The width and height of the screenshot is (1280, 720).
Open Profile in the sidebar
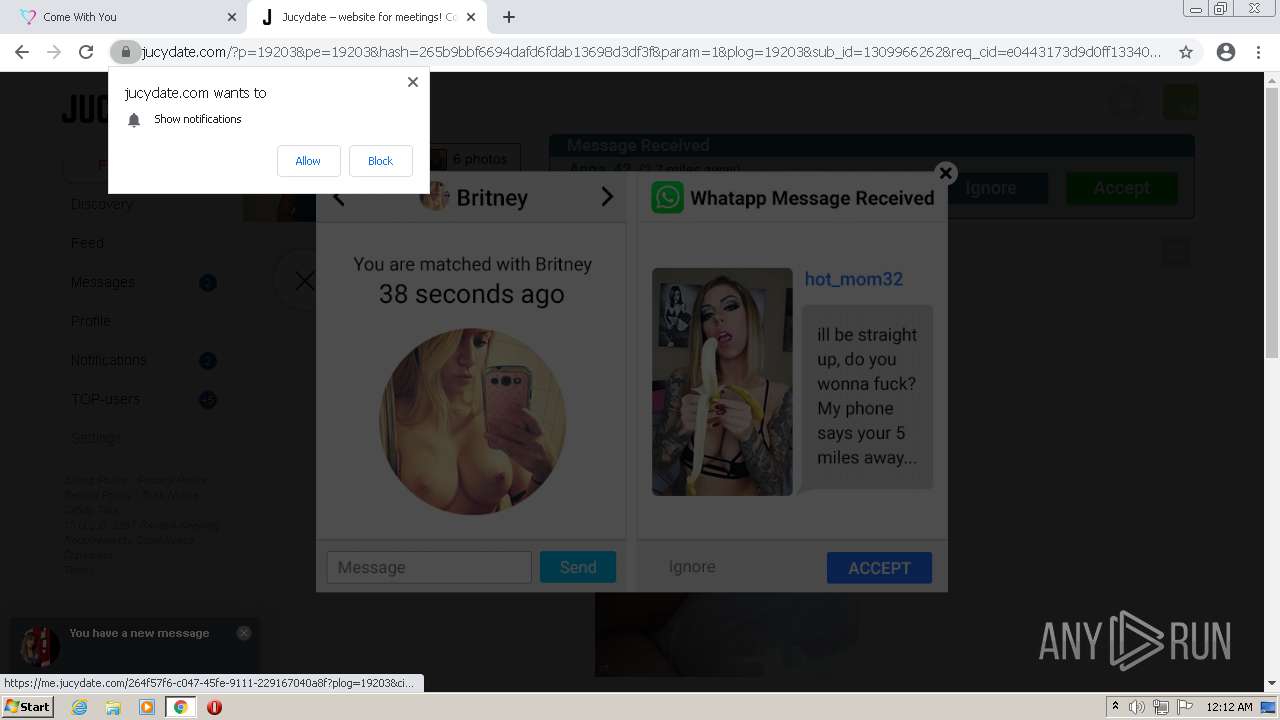[90, 321]
